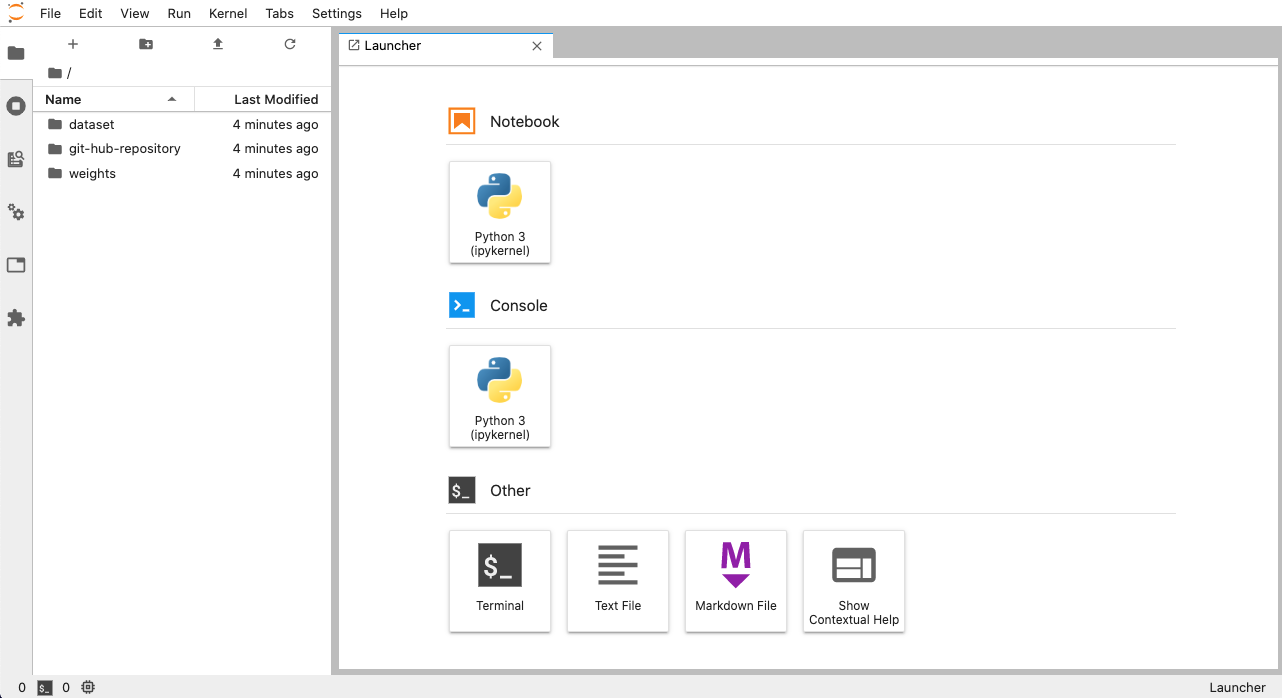Create a new folder in file browser
This screenshot has height=698, width=1282.
coord(146,44)
